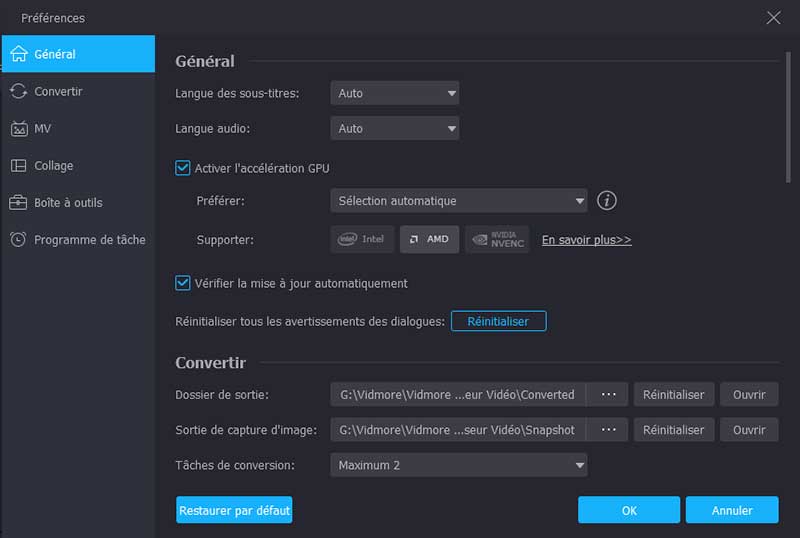This screenshot has height=538, width=800.
Task: Select the NVIDIA NVENC support badge
Action: (x=497, y=239)
